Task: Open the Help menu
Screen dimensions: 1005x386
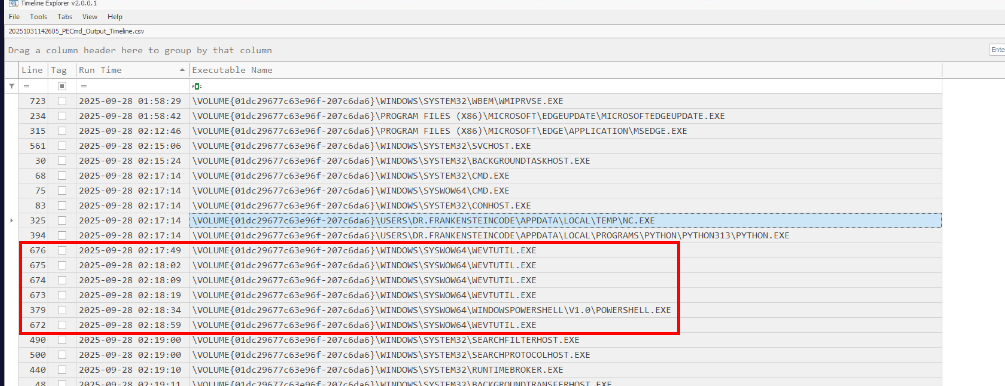Action: click(115, 17)
